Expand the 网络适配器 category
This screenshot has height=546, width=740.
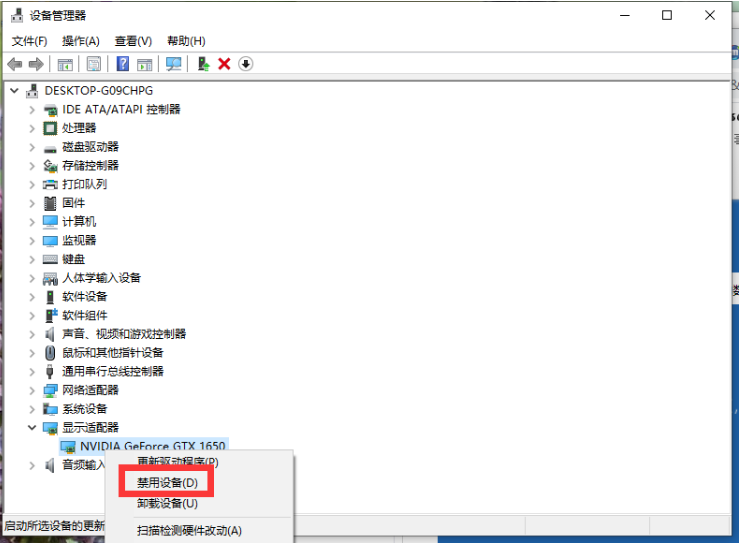coord(32,390)
